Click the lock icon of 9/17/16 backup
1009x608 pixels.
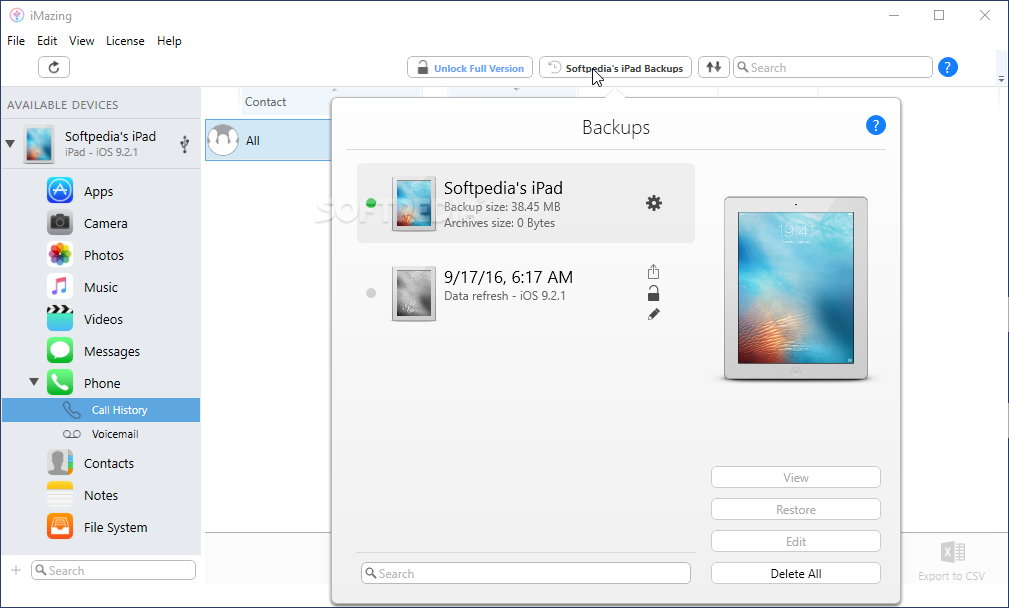pyautogui.click(x=653, y=293)
